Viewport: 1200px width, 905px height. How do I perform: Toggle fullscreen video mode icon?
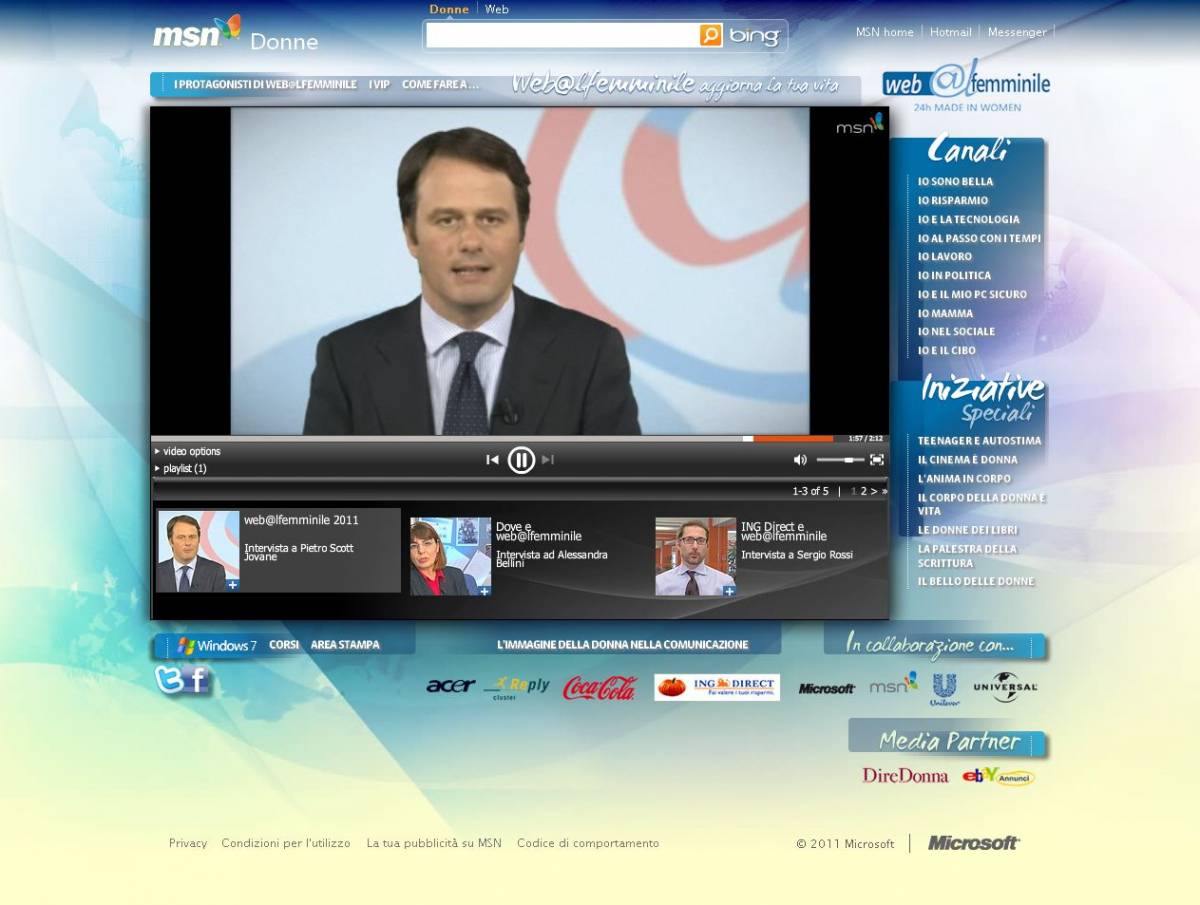(877, 460)
